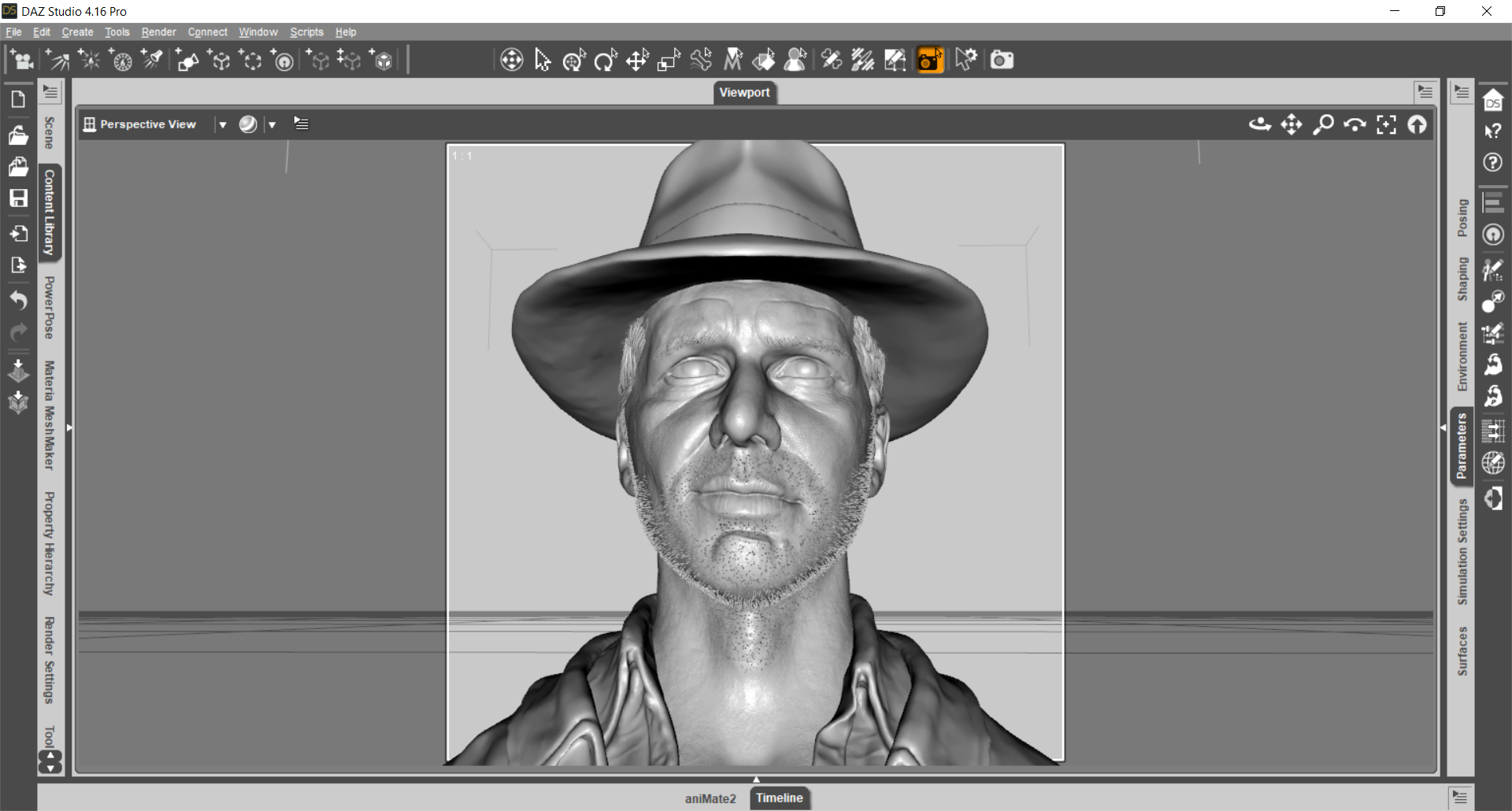This screenshot has height=811, width=1512.
Task: Open the Render menu
Action: coord(158,32)
